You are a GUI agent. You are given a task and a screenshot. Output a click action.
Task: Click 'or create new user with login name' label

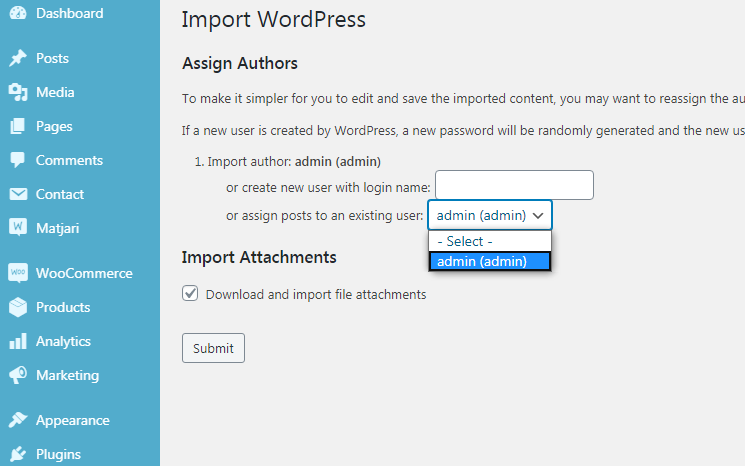pos(328,188)
